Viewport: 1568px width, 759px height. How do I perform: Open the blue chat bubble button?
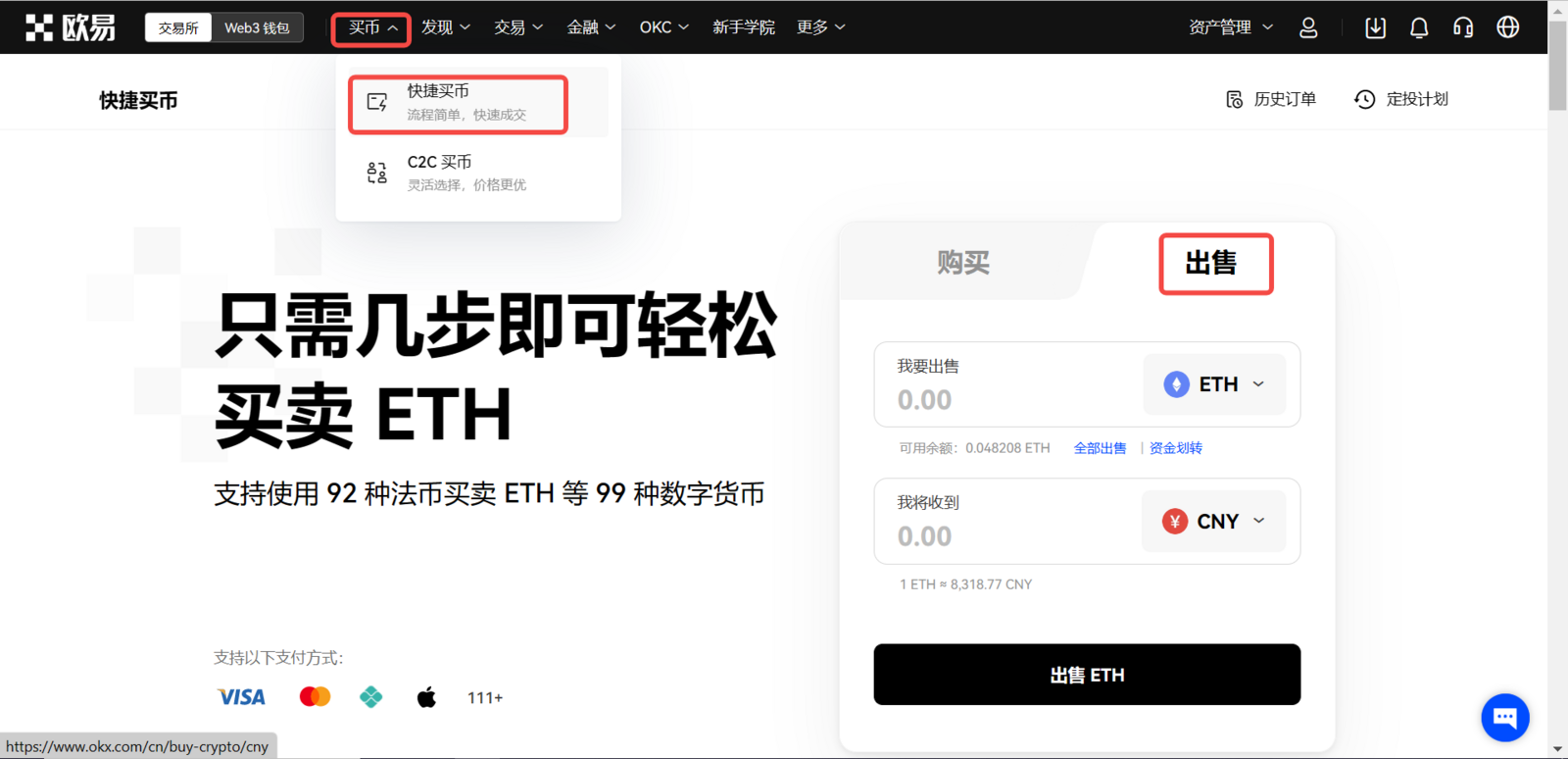(1504, 718)
